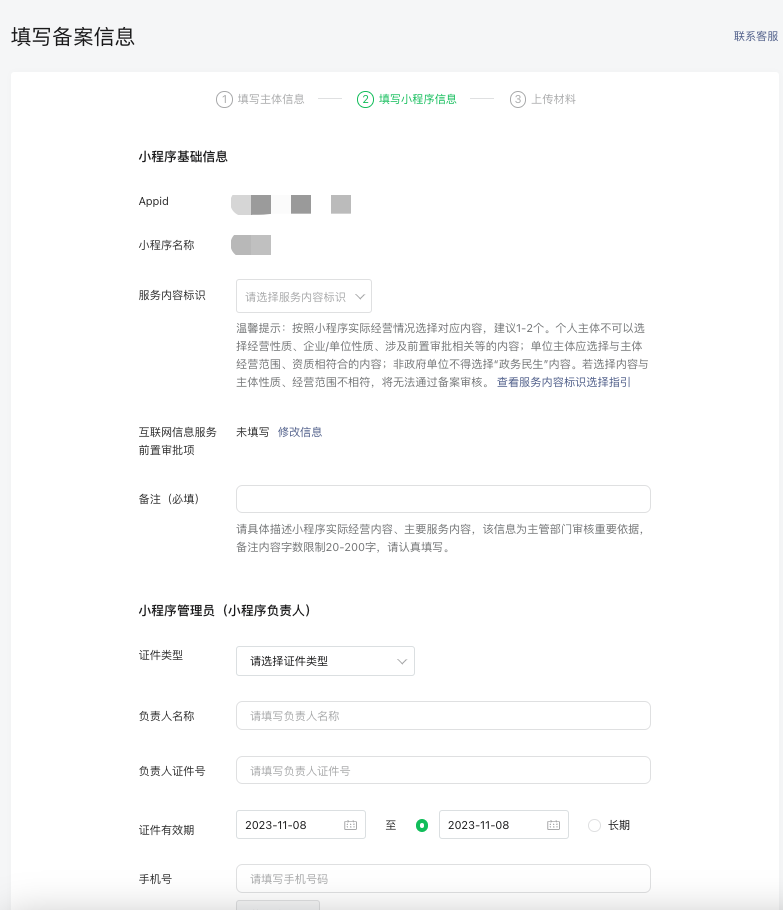Click the green circled number 2 icon
This screenshot has width=783, height=910.
[x=365, y=99]
